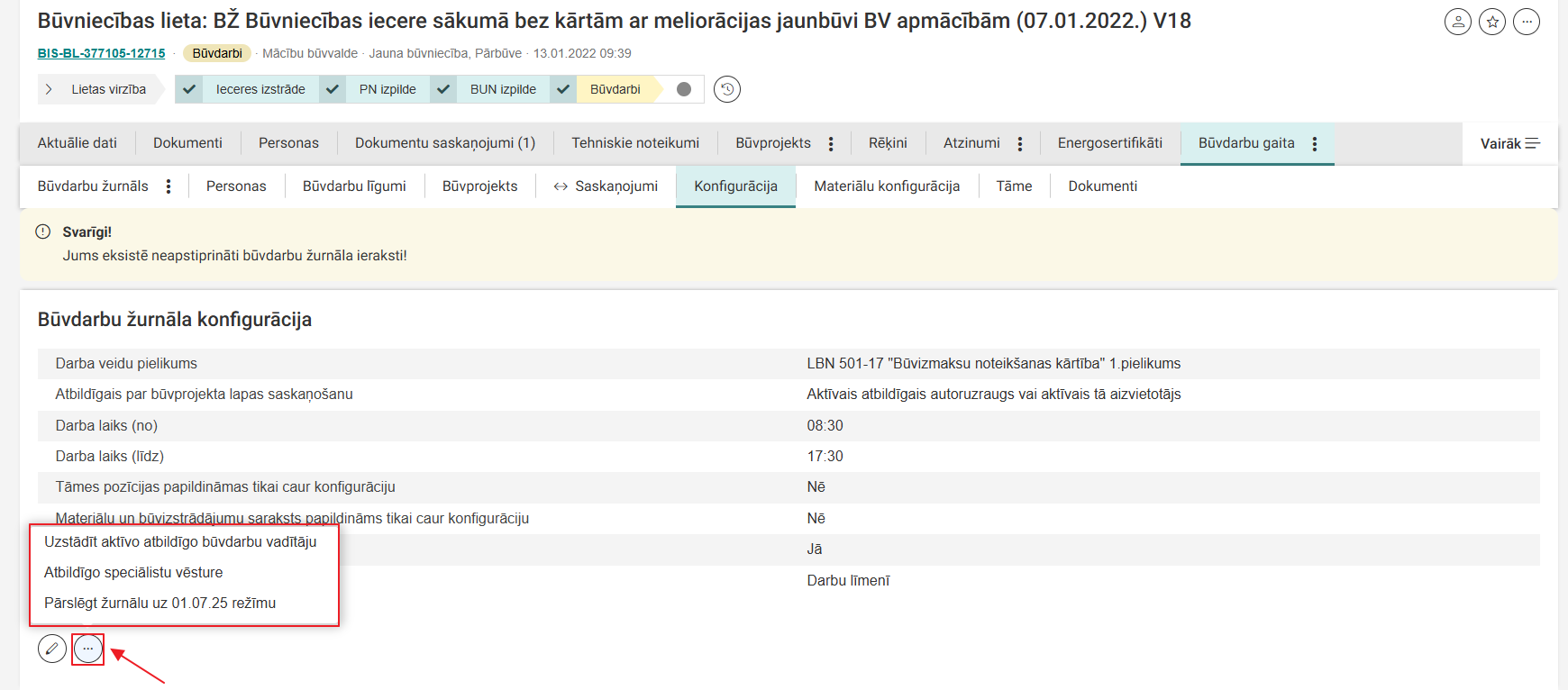Click Būvdarbi stage checkmark

click(x=563, y=89)
